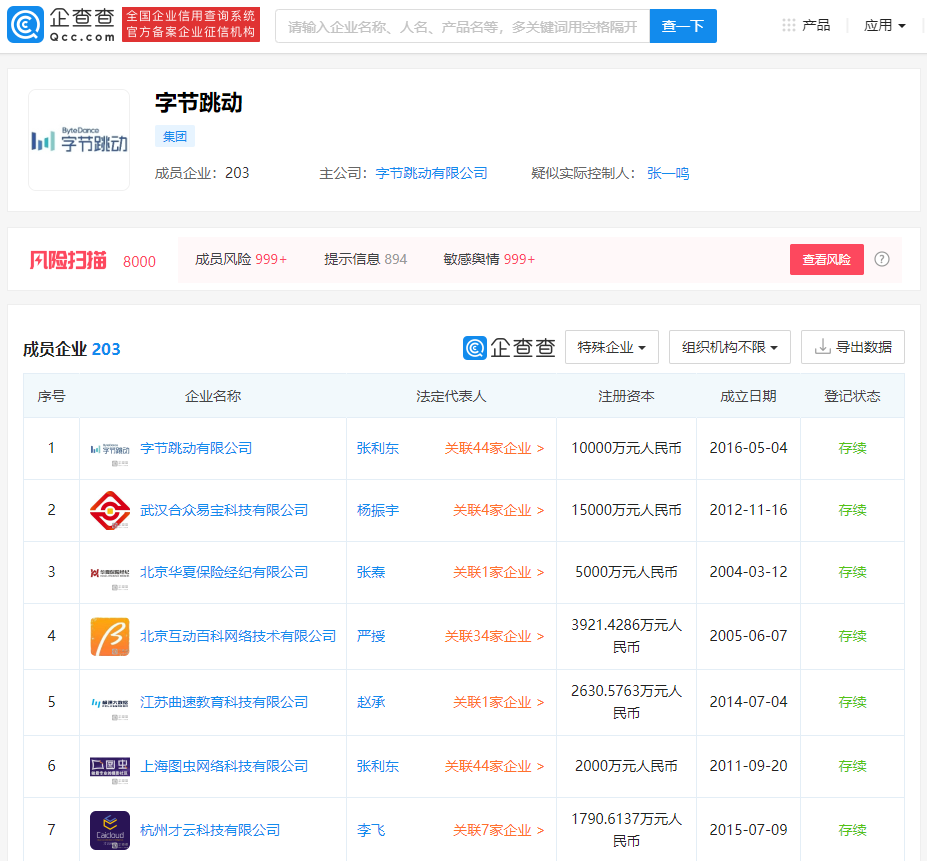The height and width of the screenshot is (861, 927).
Task: Click the 集团 tag
Action: (174, 137)
